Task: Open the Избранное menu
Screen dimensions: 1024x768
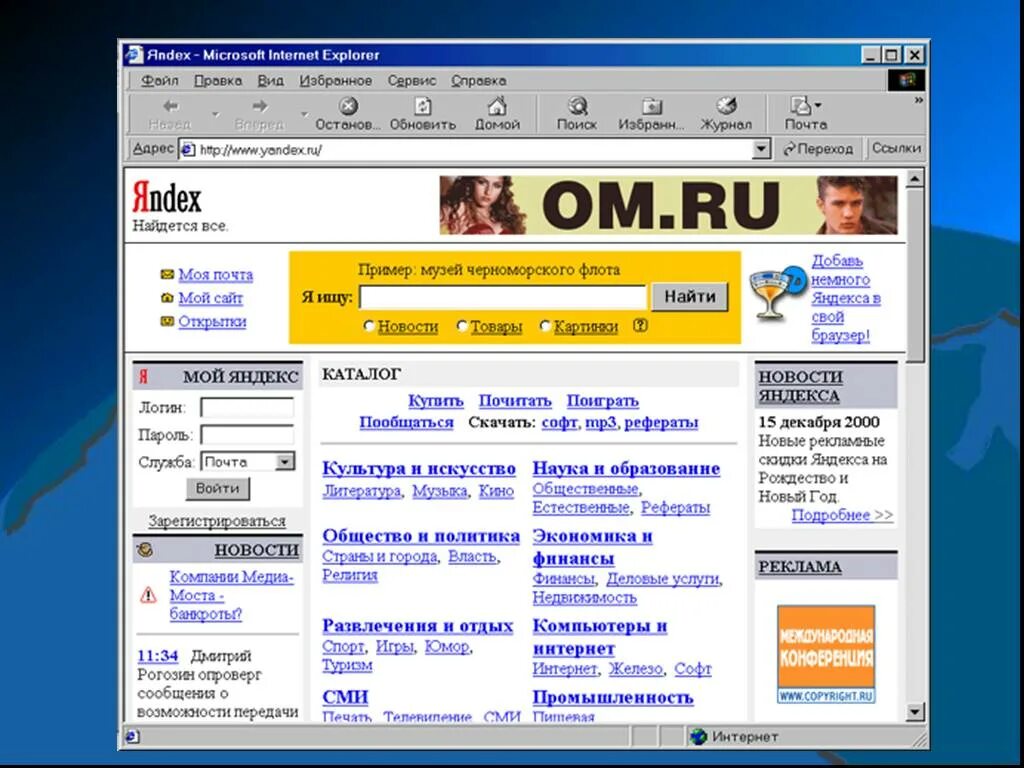Action: [336, 81]
